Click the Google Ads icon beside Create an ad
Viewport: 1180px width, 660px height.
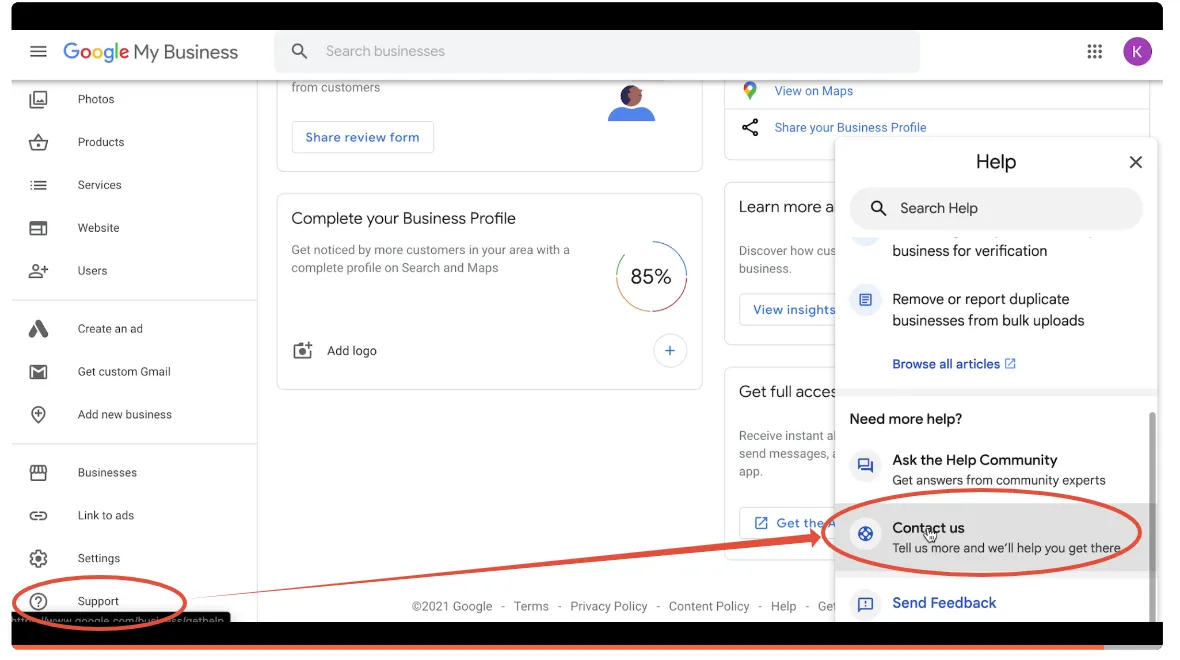click(x=38, y=329)
